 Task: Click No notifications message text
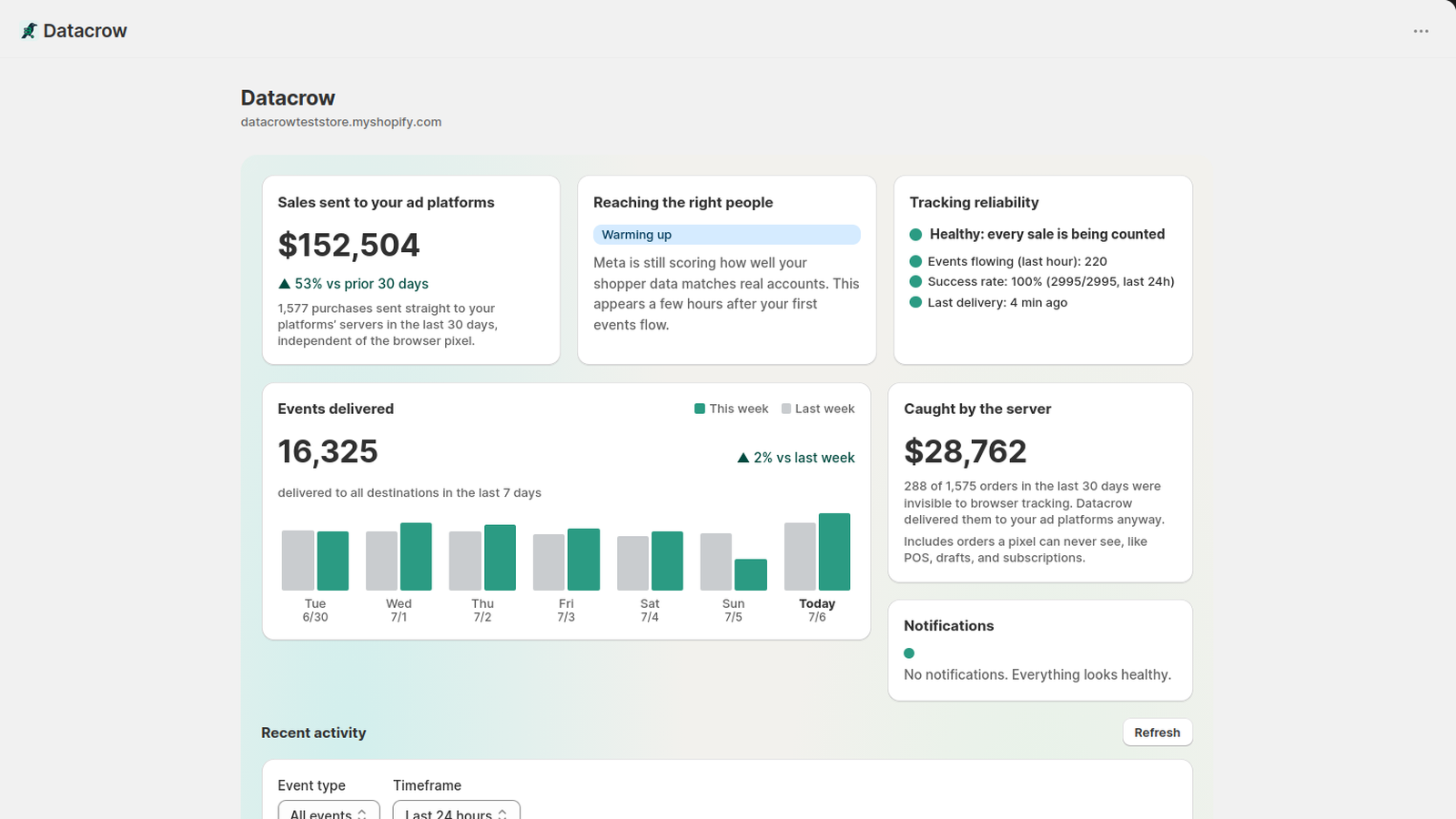click(x=1037, y=675)
